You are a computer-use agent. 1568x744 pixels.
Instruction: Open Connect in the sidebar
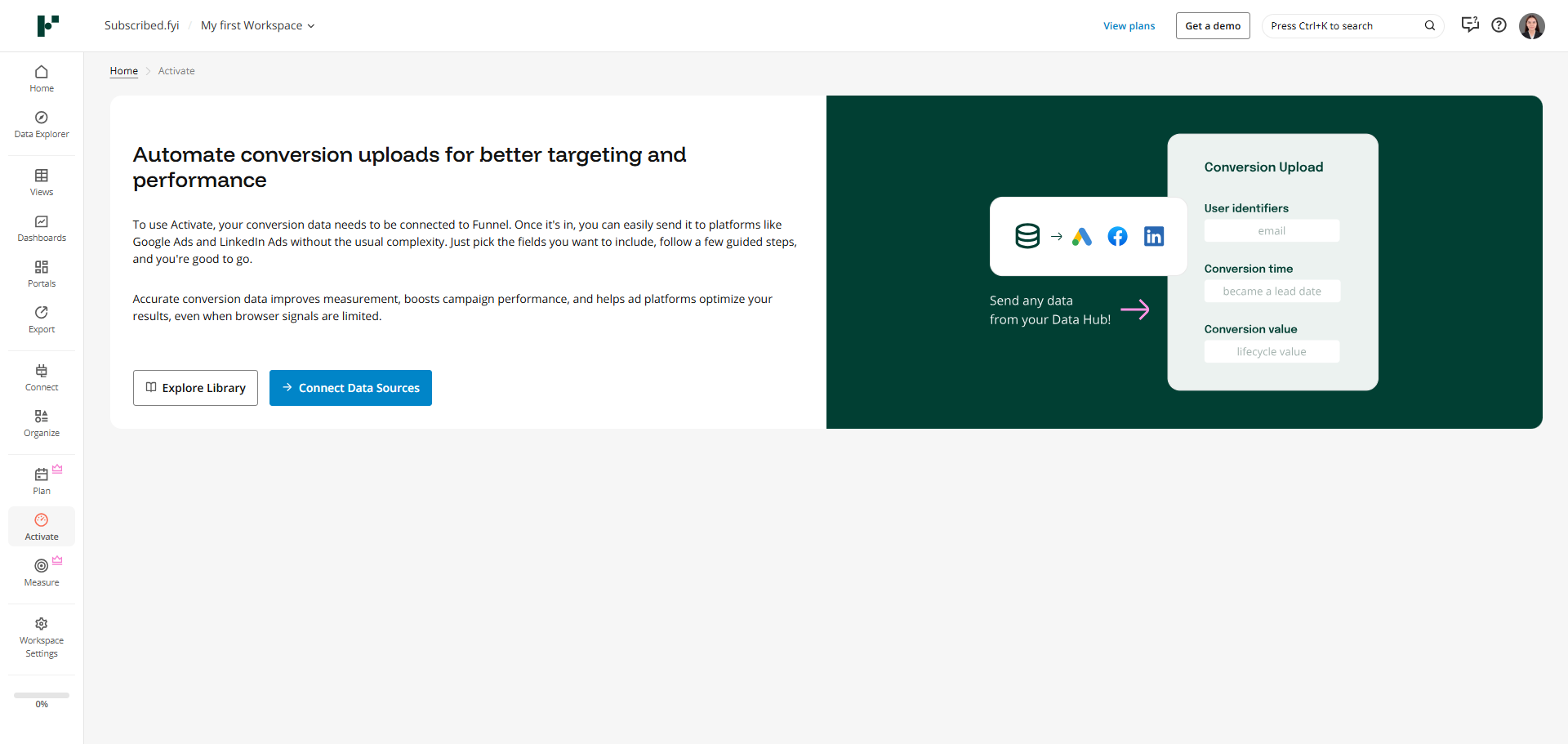click(x=42, y=377)
